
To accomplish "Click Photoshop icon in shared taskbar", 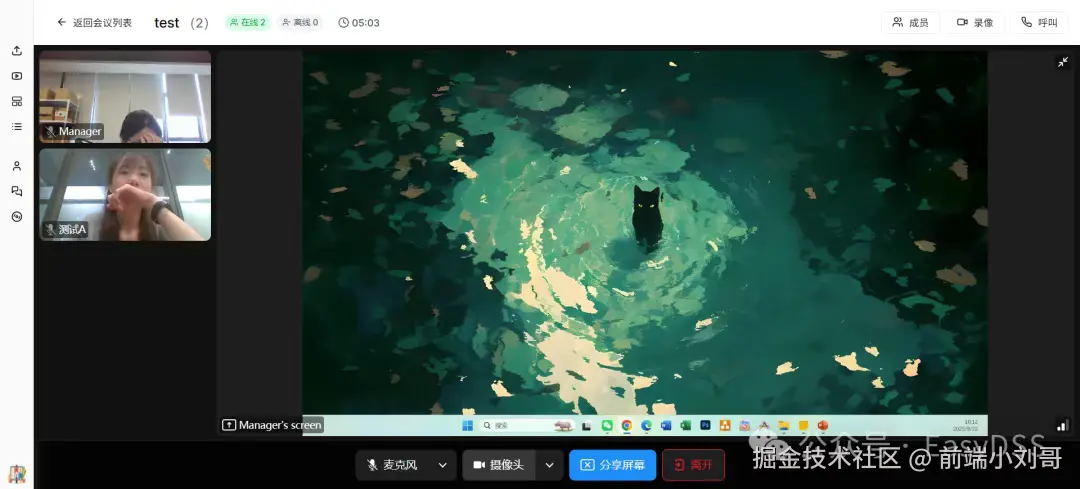I will point(705,425).
